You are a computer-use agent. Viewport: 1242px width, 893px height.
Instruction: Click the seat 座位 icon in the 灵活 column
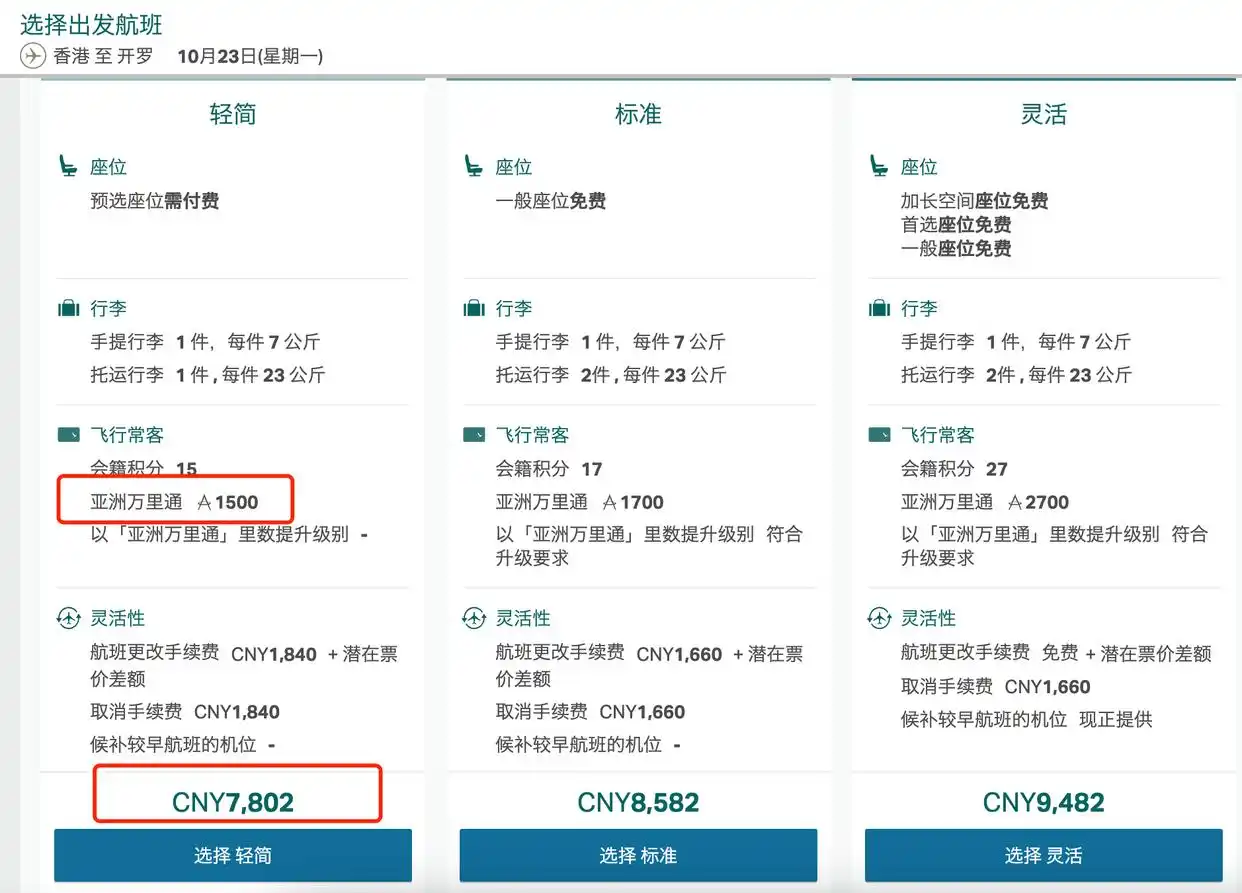tap(879, 165)
